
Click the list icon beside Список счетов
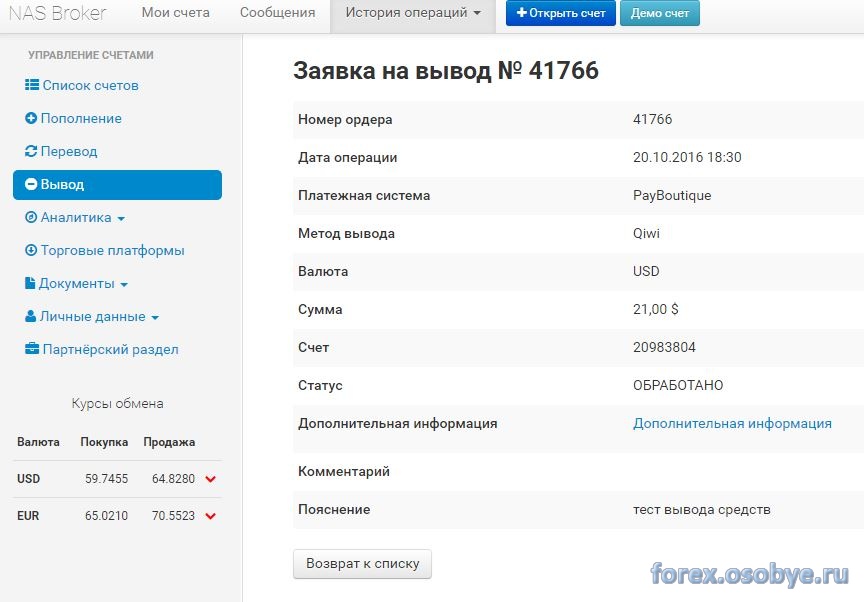pos(31,85)
